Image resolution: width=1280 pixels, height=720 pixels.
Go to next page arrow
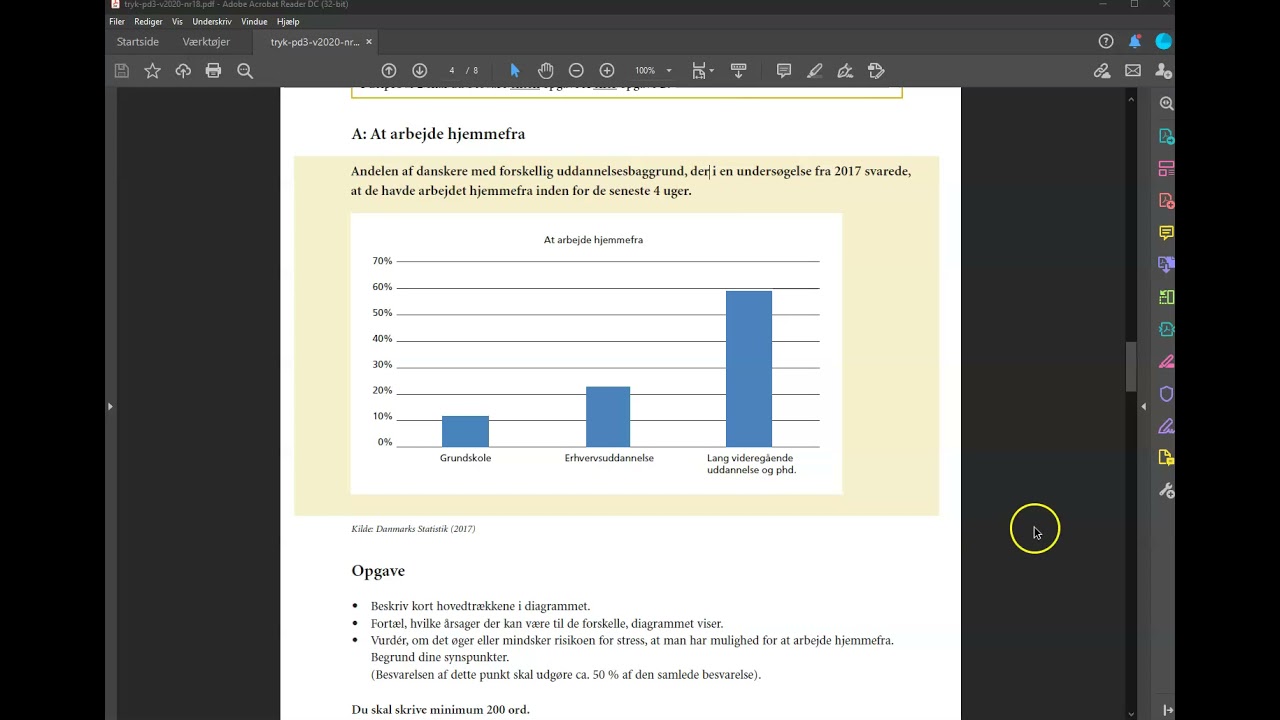pyautogui.click(x=420, y=71)
